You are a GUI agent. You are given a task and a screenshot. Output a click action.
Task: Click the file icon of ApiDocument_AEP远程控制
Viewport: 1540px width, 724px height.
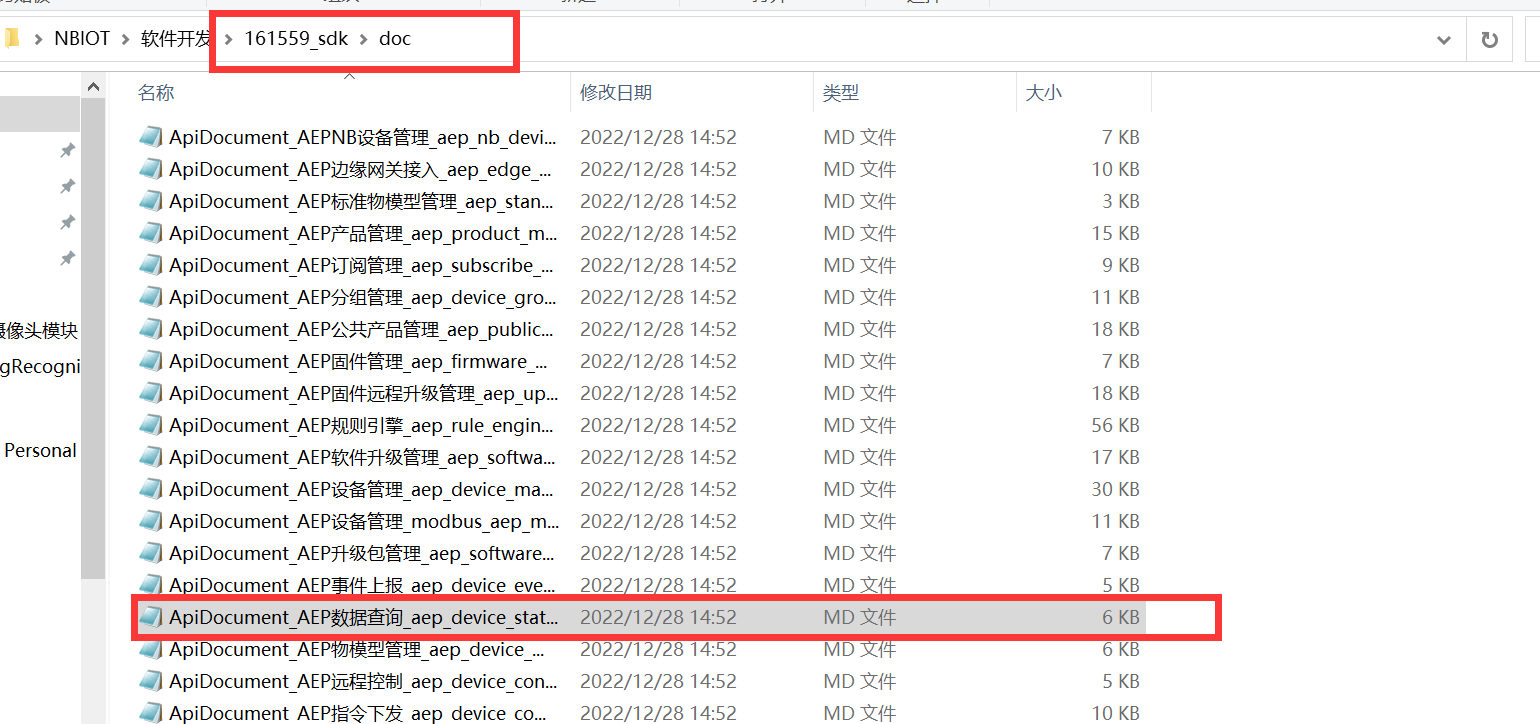coord(150,681)
